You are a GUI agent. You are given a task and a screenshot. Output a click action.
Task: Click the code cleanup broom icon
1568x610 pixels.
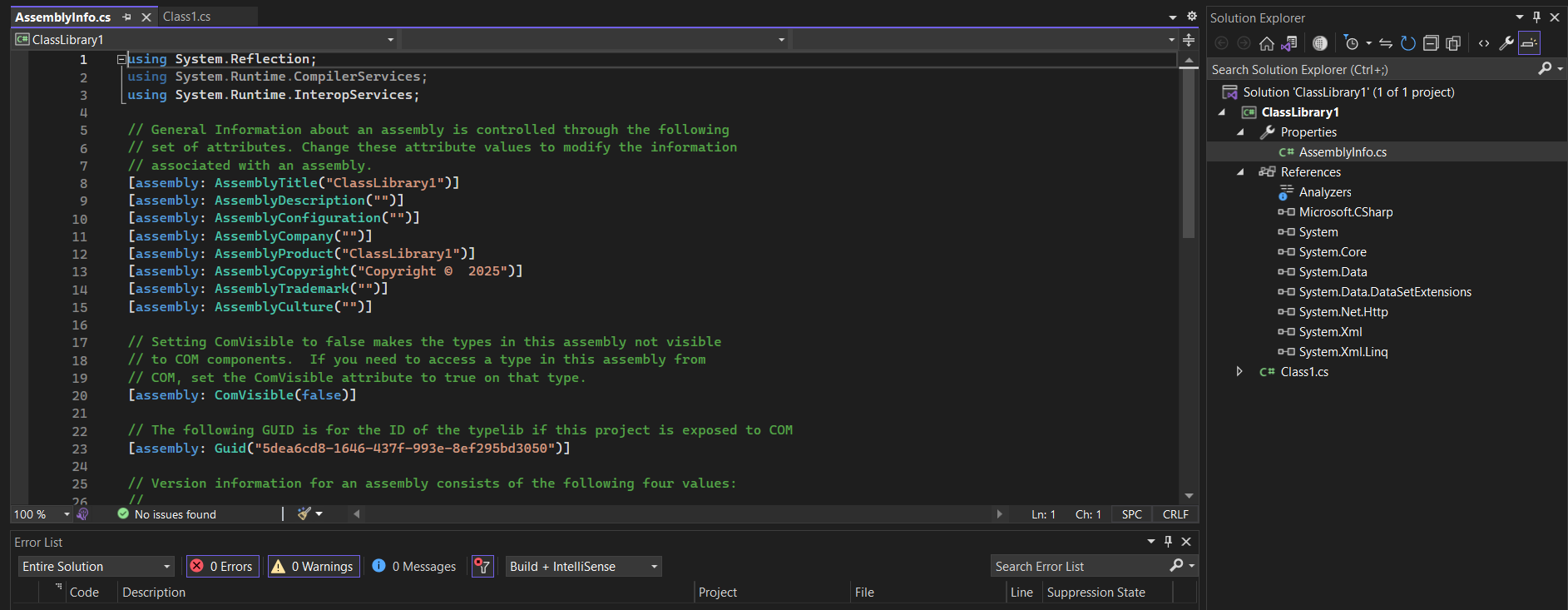[x=304, y=514]
